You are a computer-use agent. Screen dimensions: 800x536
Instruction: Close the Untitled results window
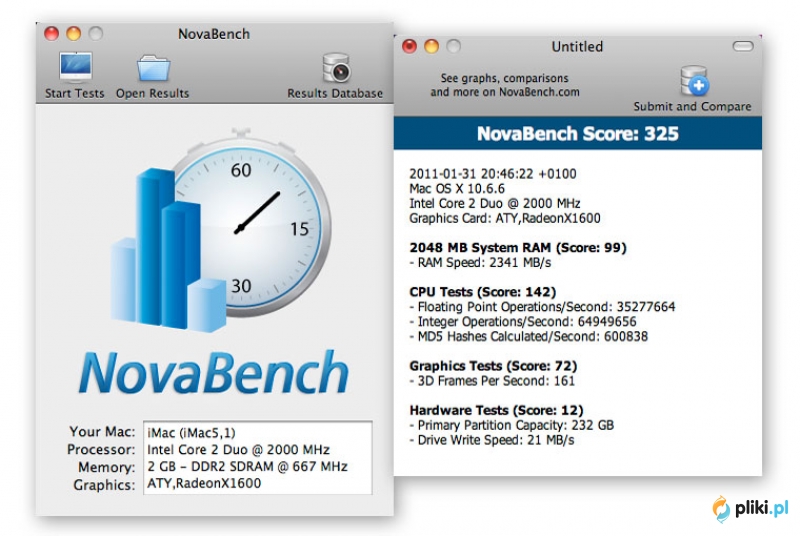[x=409, y=46]
